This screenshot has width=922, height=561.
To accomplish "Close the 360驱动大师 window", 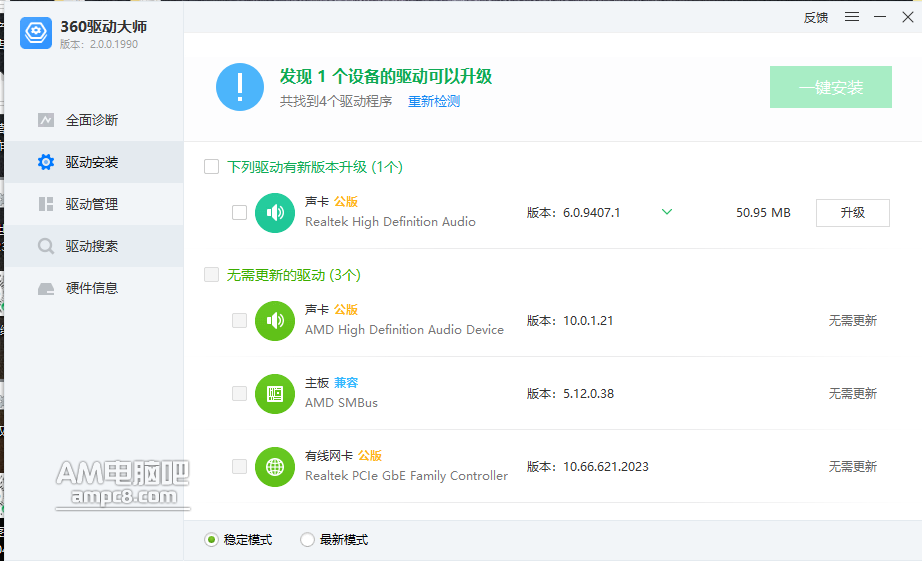I will tap(908, 17).
